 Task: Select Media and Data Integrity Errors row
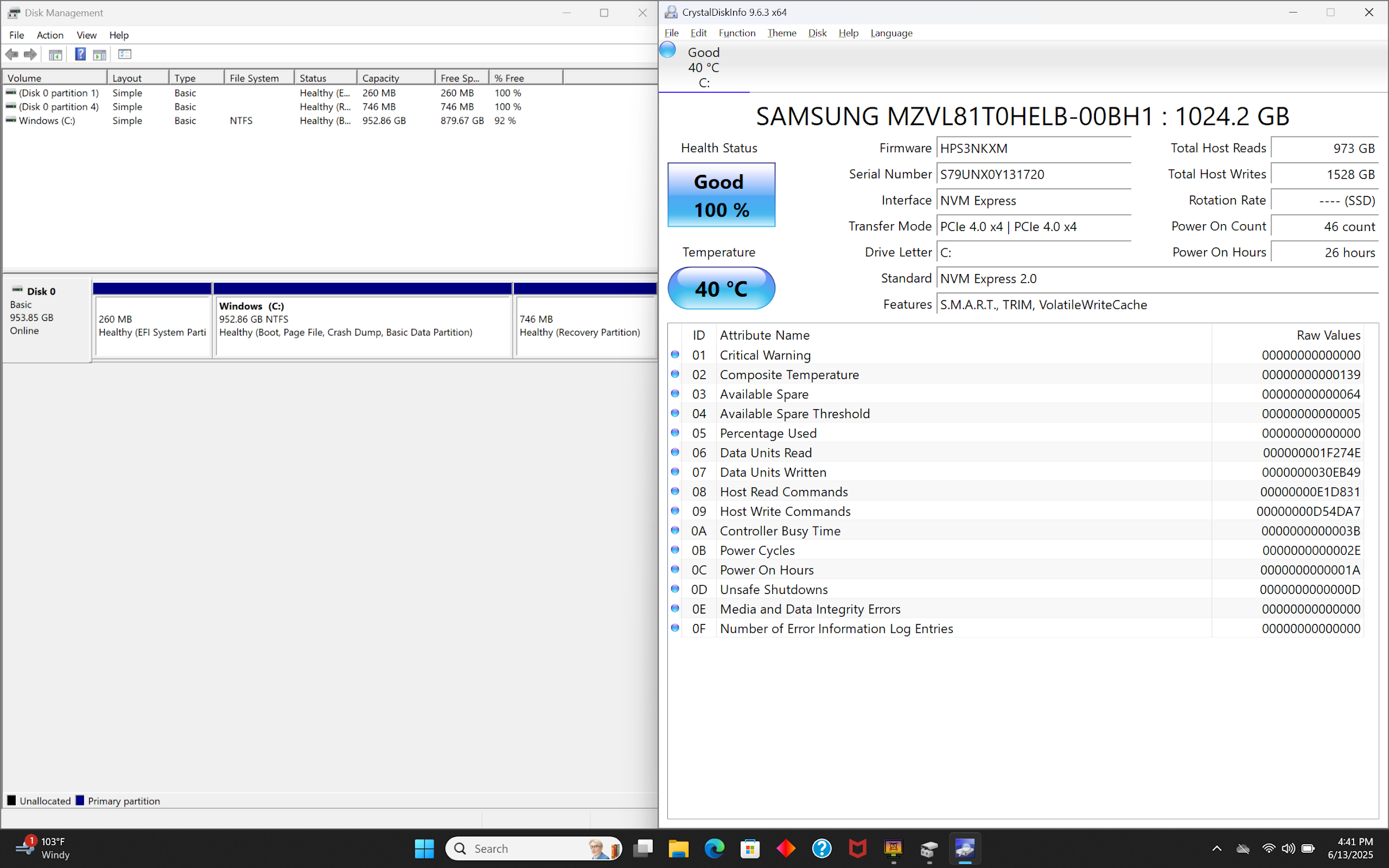[1016, 609]
